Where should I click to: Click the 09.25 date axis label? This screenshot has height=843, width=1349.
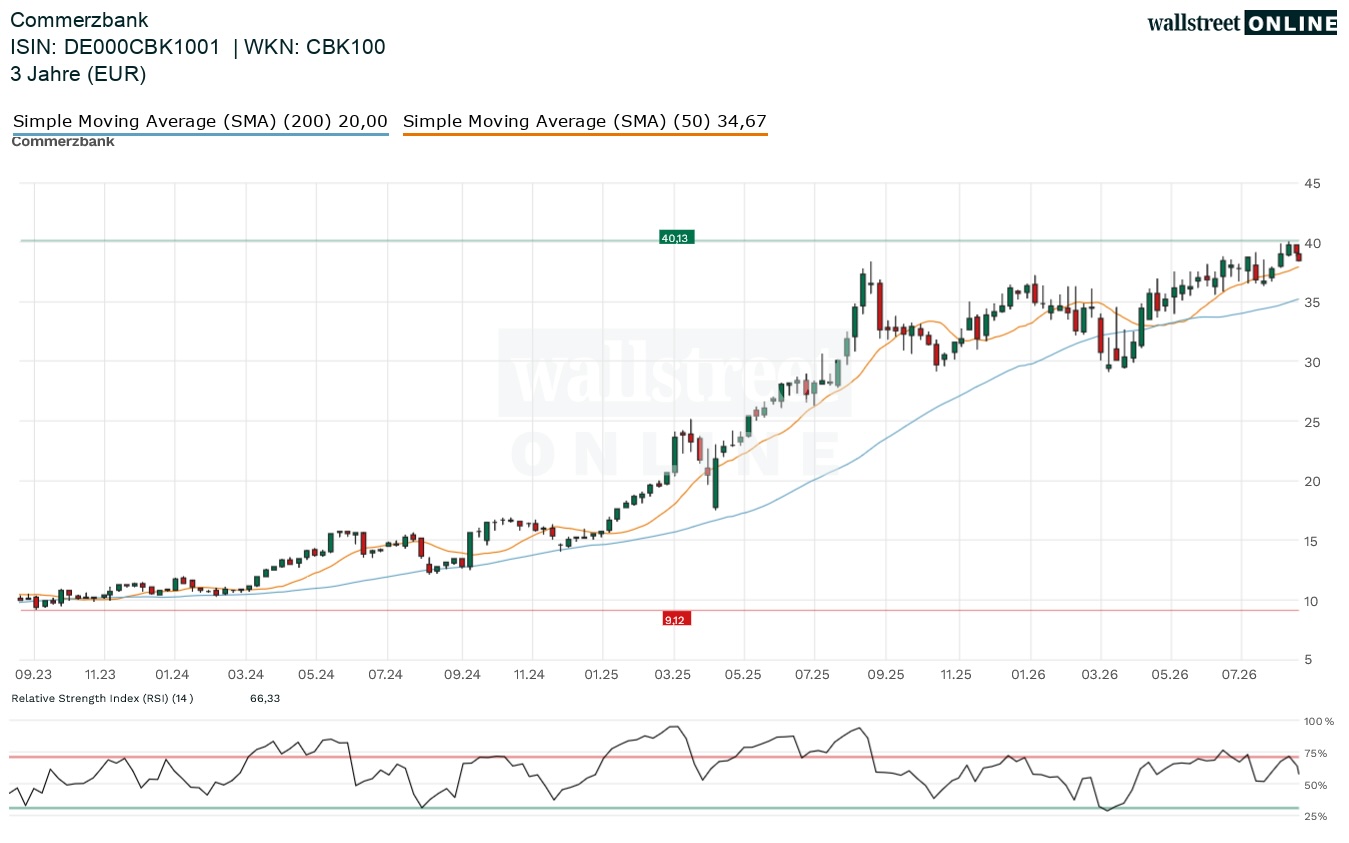885,675
